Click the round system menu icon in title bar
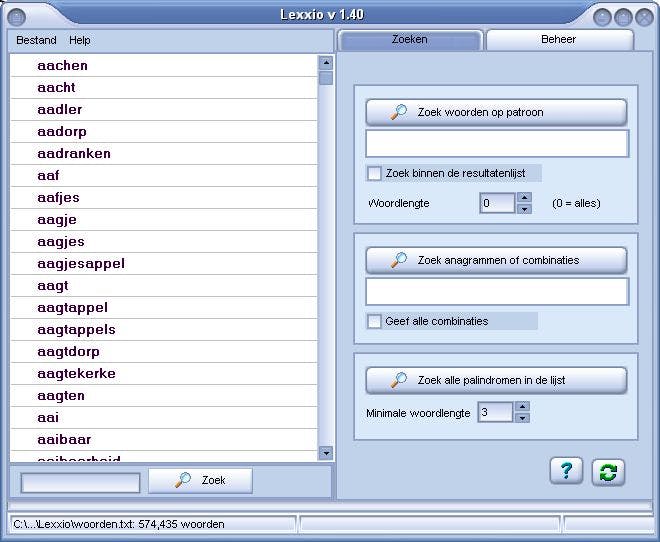This screenshot has width=660, height=542. point(17,17)
